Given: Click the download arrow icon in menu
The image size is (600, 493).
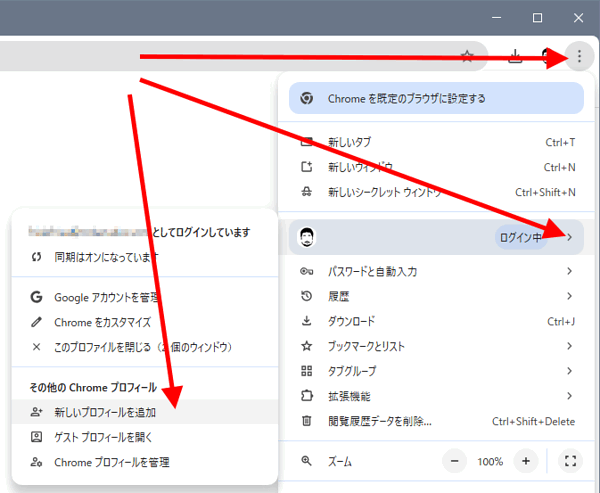Looking at the screenshot, I should click(307, 321).
